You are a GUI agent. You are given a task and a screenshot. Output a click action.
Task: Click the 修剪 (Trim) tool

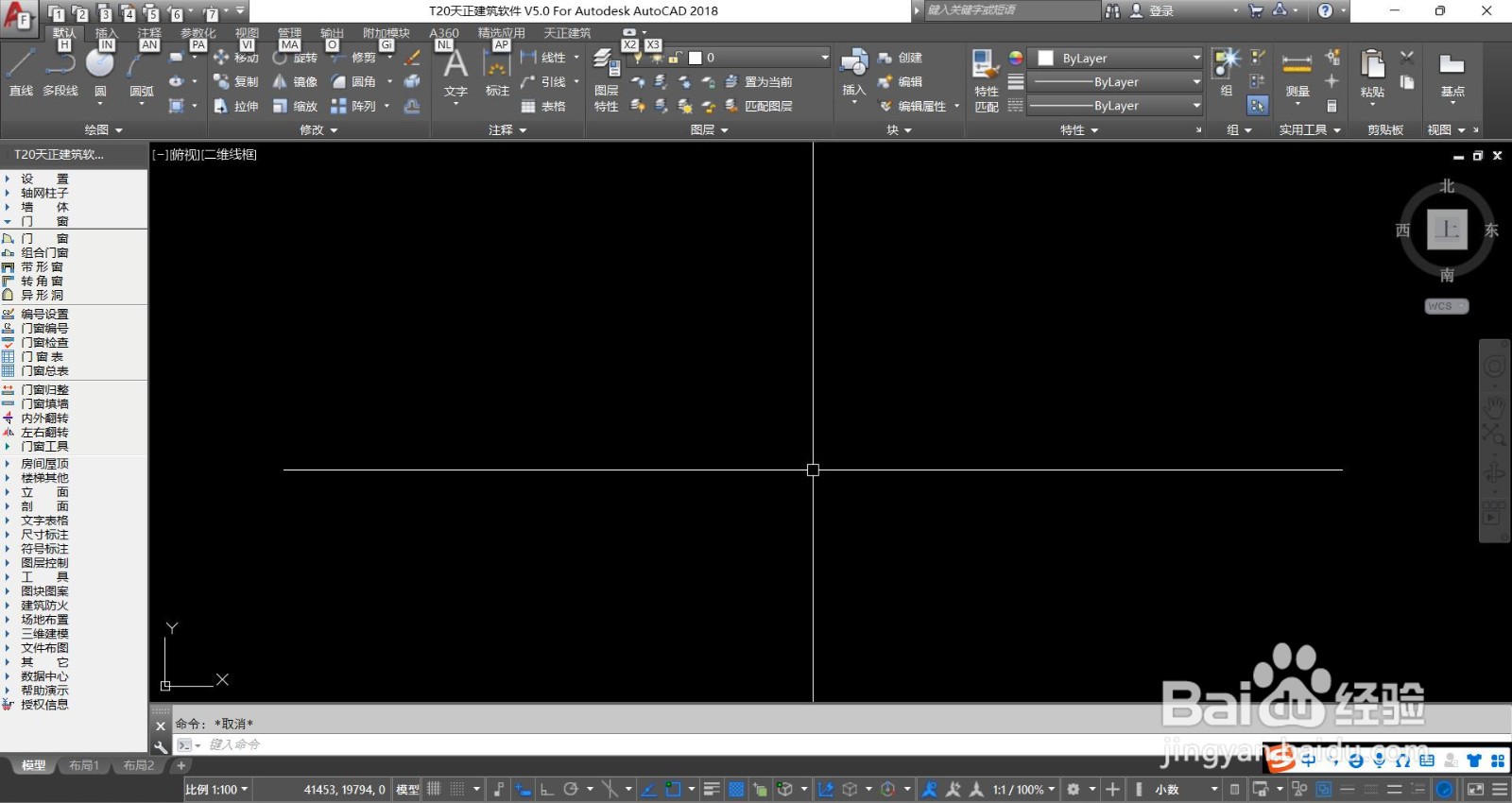353,58
